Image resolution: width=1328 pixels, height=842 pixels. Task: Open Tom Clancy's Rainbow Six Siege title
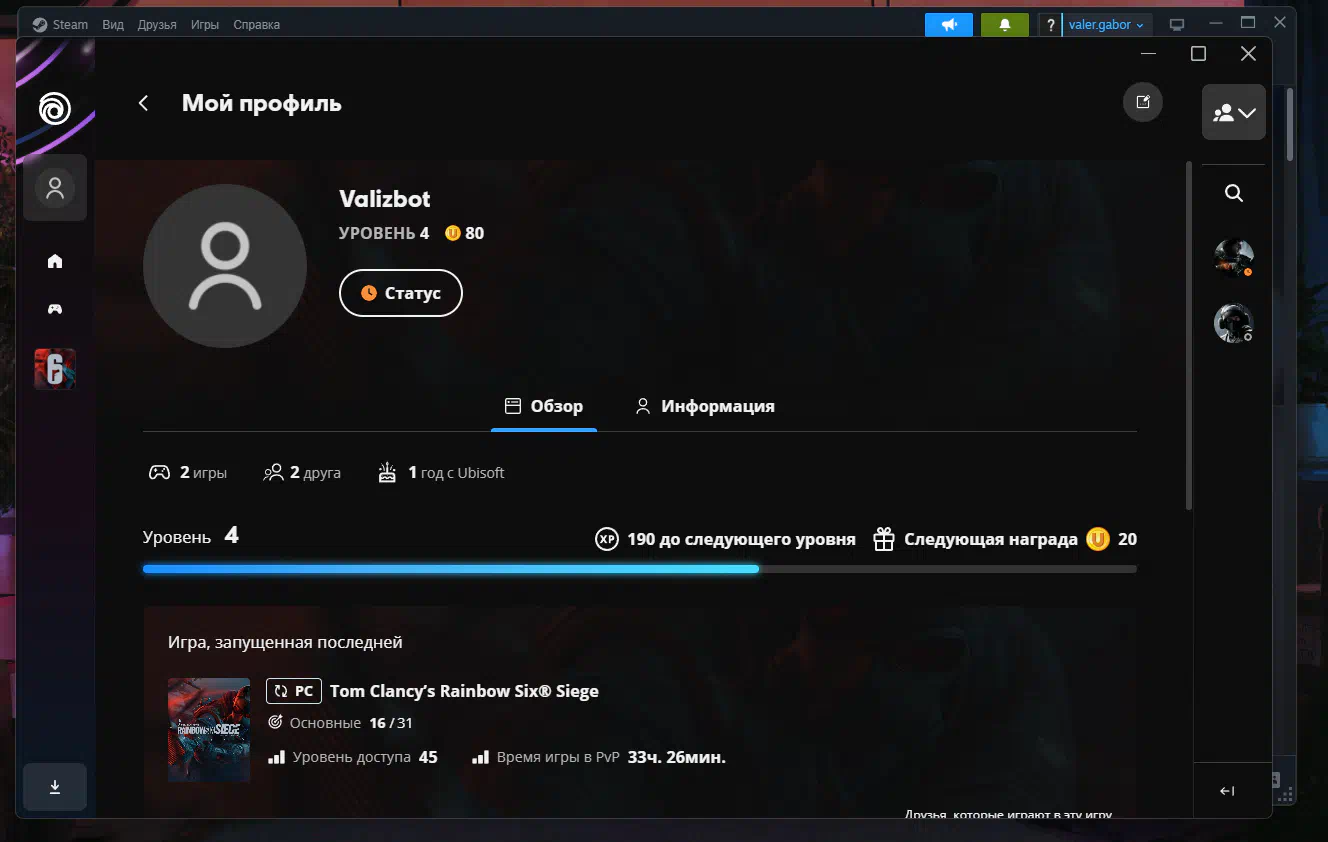tap(464, 691)
